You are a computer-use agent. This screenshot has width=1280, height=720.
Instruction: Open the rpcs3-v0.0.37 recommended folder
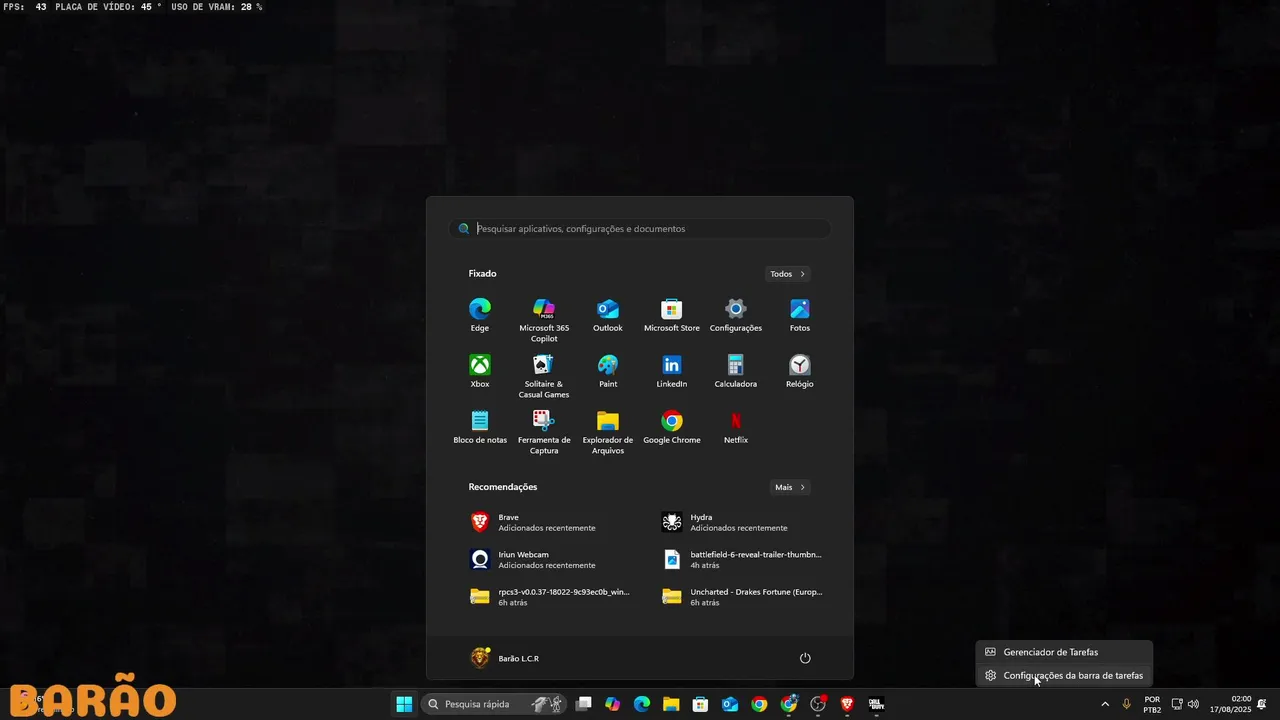click(549, 597)
